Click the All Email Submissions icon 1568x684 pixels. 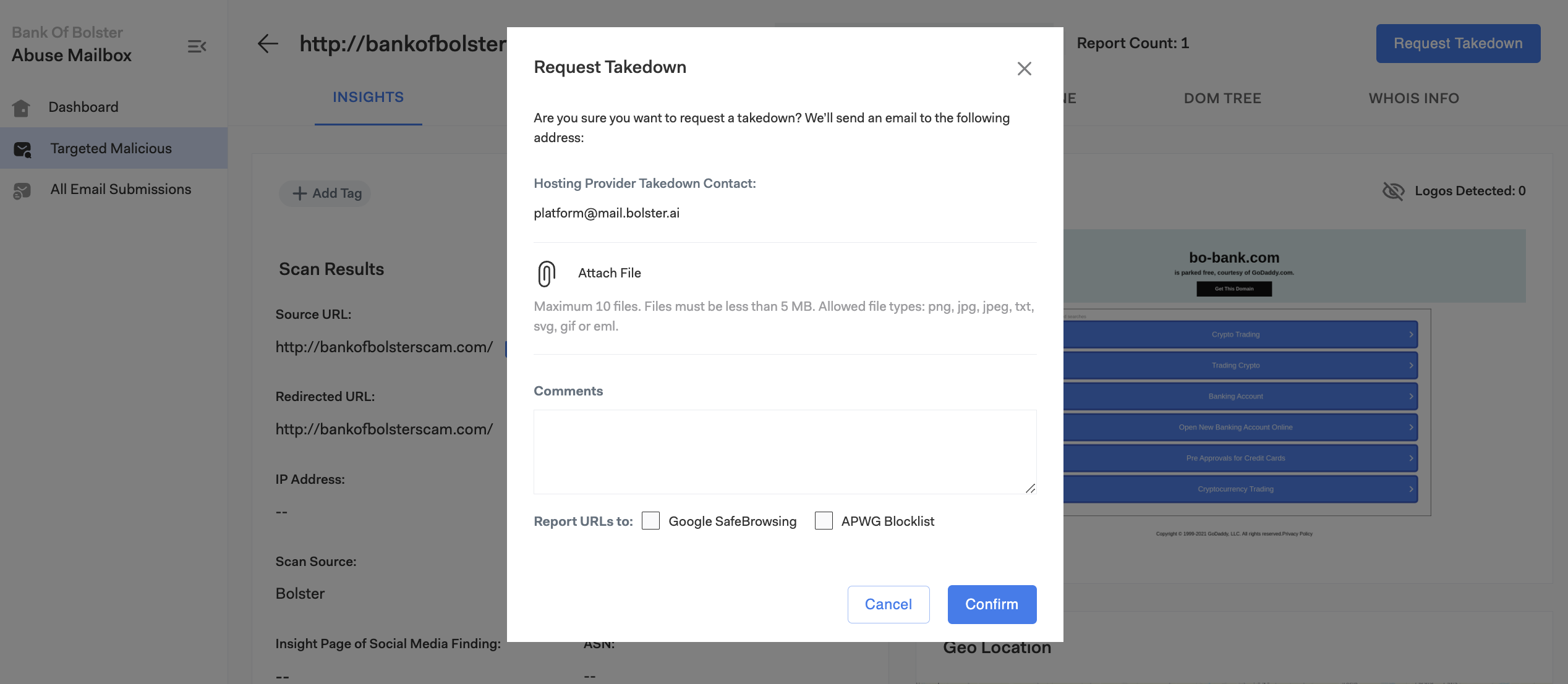pyautogui.click(x=22, y=191)
